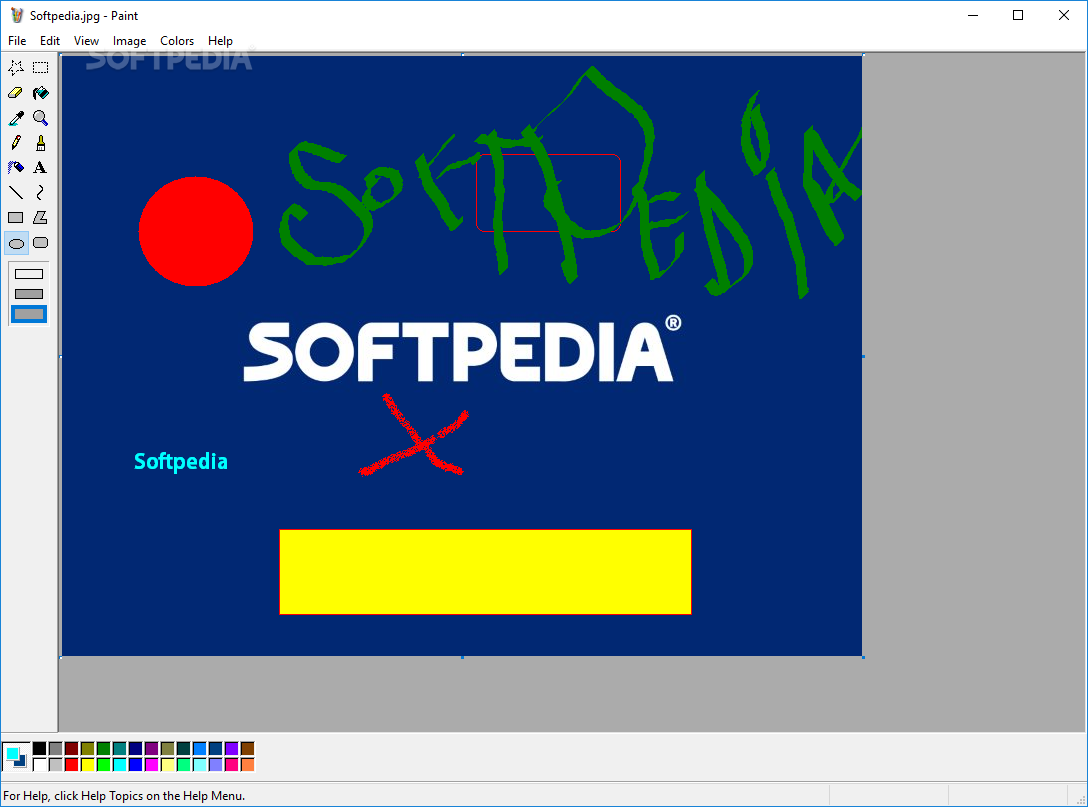
Task: Choose the brown swatch
Action: click(x=247, y=748)
